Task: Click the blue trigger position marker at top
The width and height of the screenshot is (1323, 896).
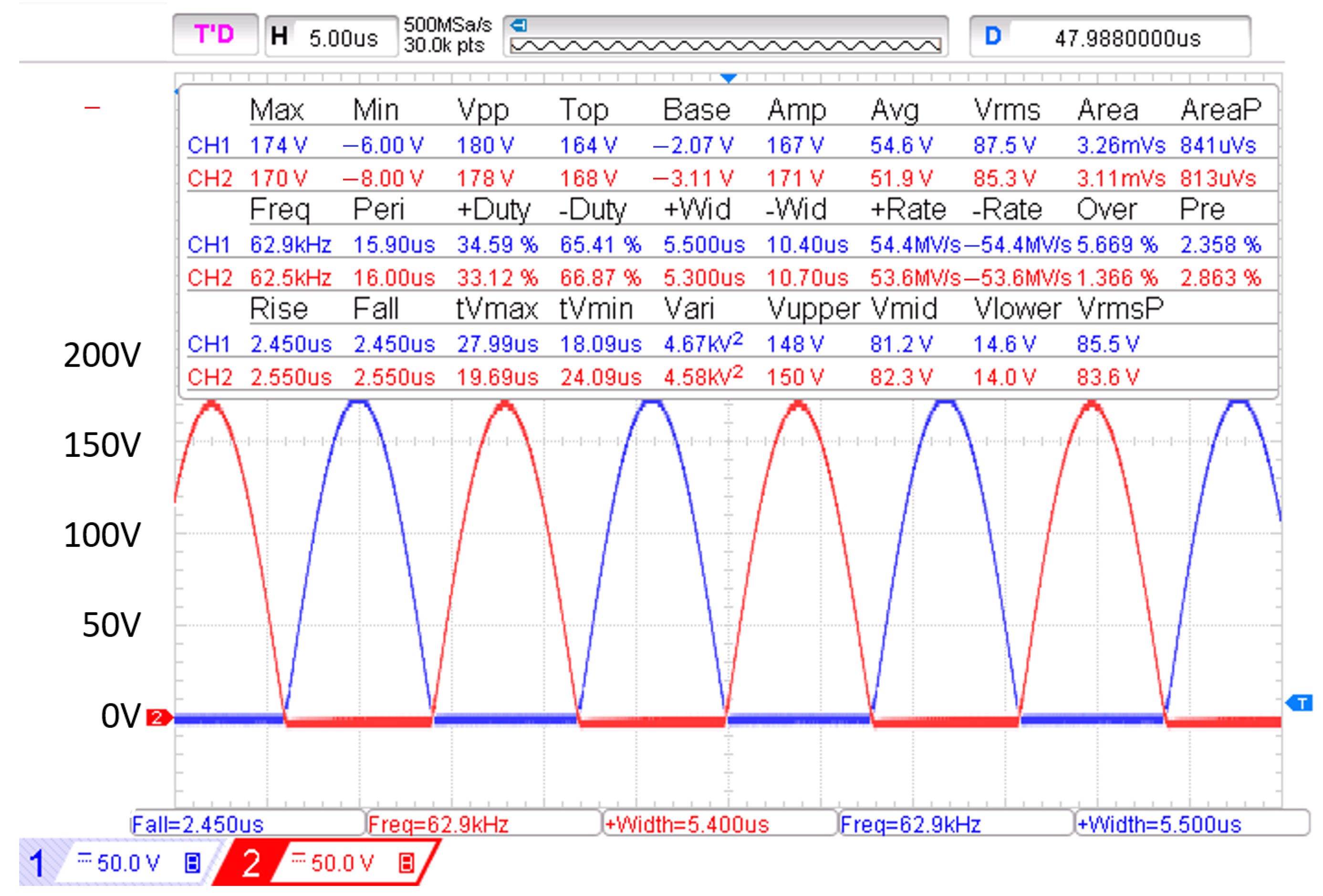Action: click(728, 78)
